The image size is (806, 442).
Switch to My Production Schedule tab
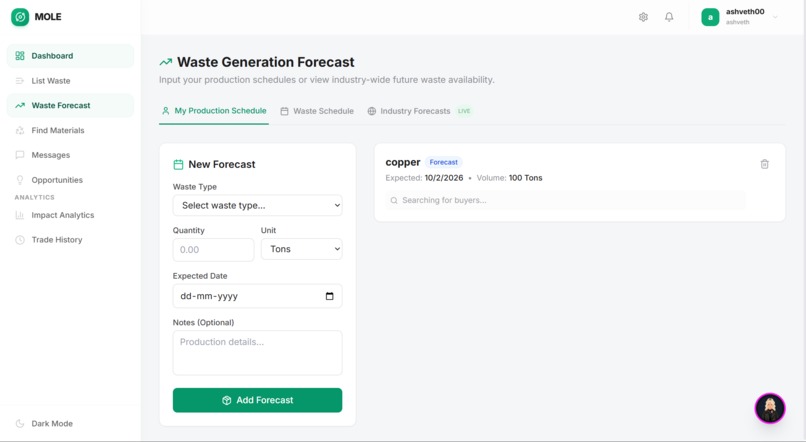pyautogui.click(x=214, y=110)
